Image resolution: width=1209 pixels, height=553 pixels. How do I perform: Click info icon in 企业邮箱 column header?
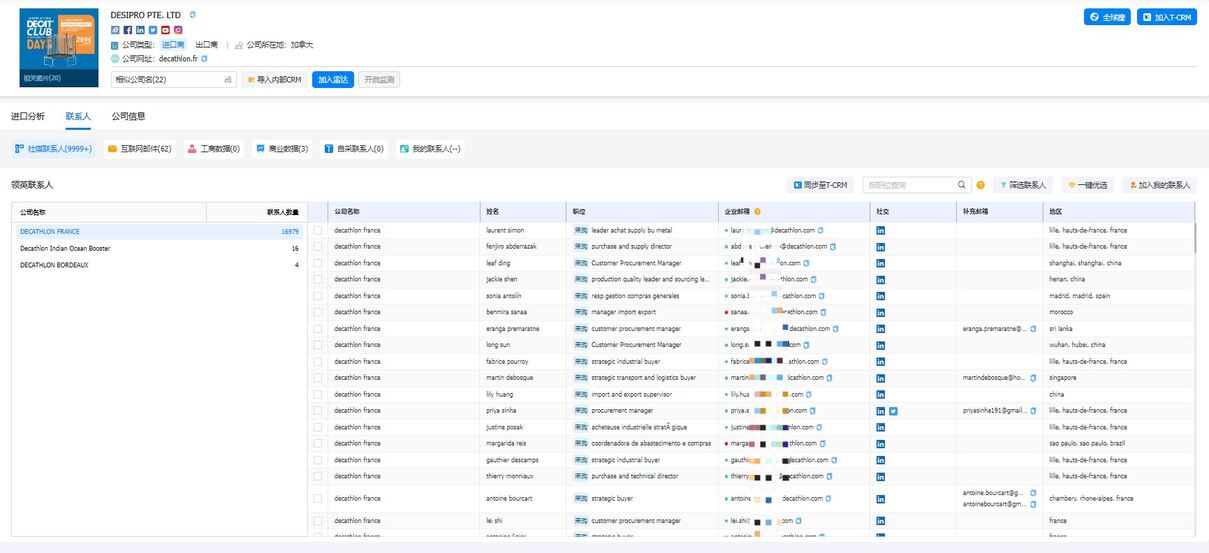[758, 212]
